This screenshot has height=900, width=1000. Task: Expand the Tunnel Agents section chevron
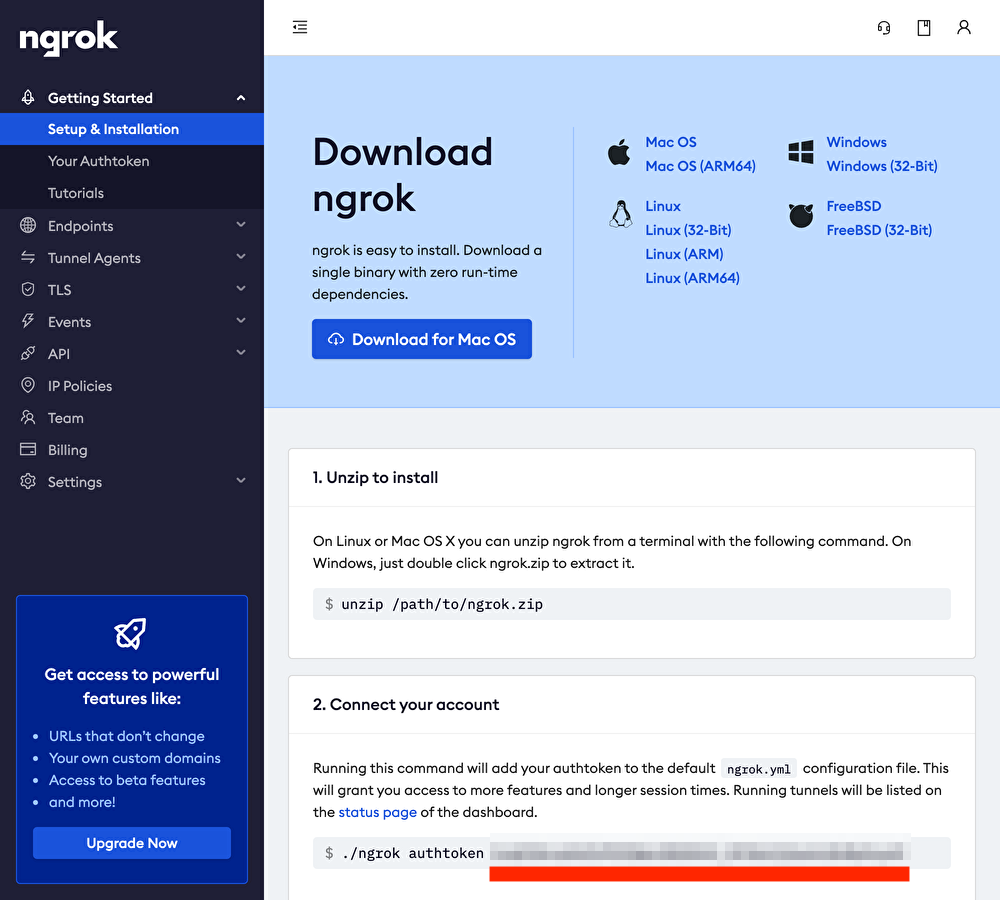coord(240,256)
